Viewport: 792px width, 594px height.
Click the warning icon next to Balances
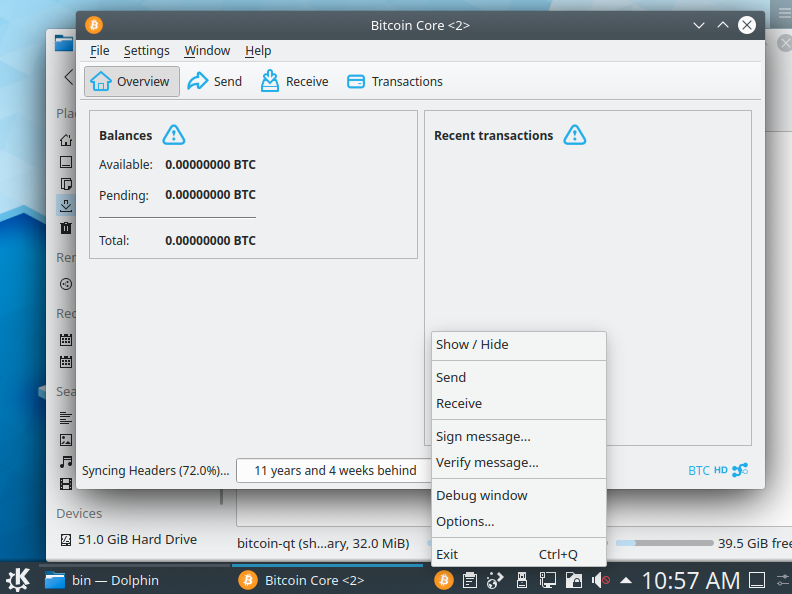point(174,135)
